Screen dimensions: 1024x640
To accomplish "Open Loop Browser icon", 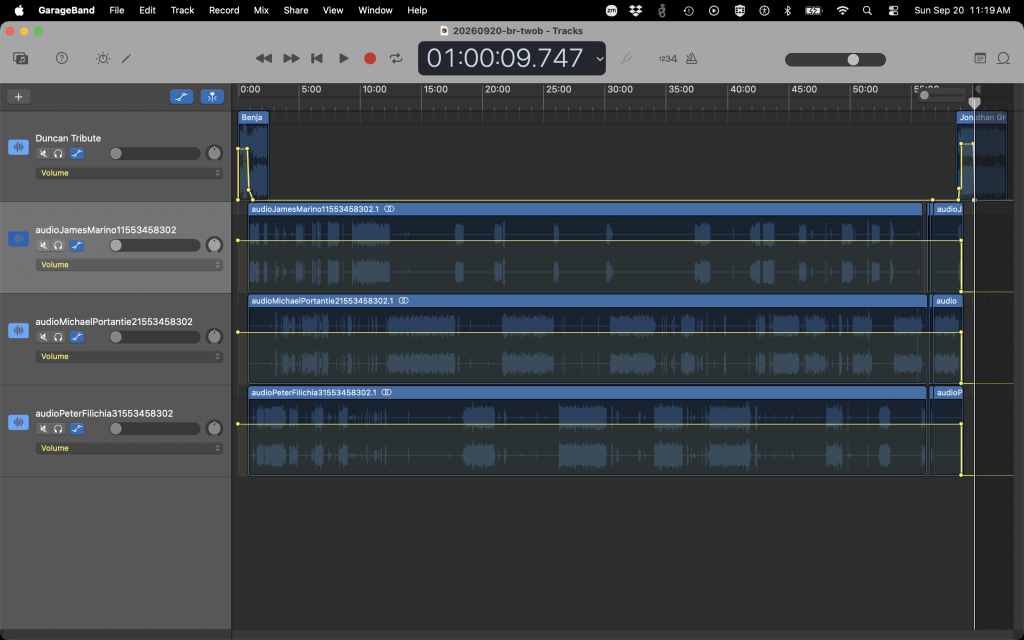I will tap(1004, 58).
